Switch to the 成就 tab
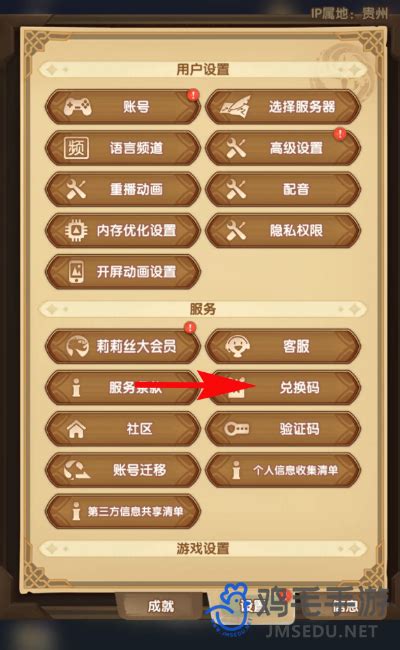400x650 pixels. click(161, 606)
